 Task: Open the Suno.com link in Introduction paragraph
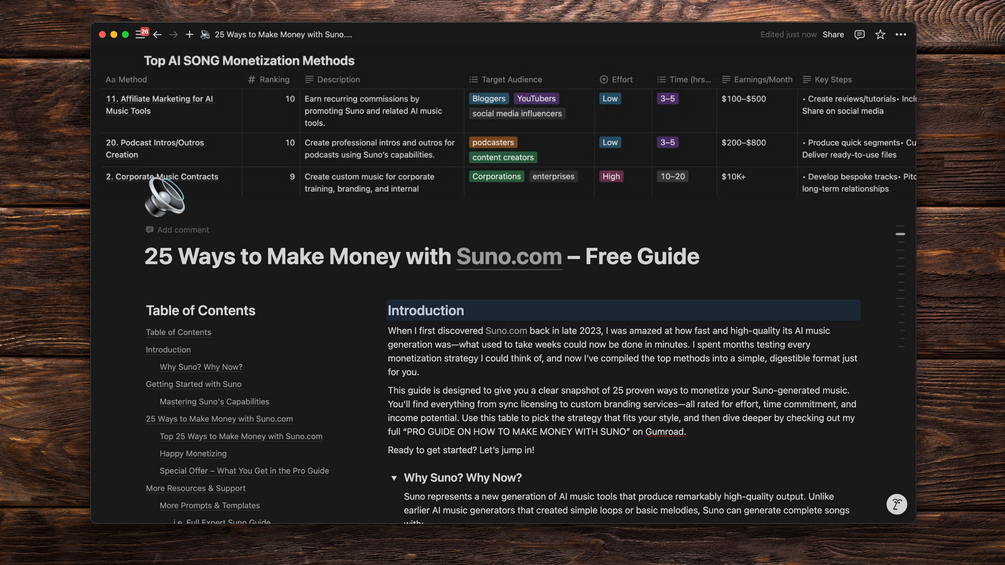pyautogui.click(x=506, y=331)
